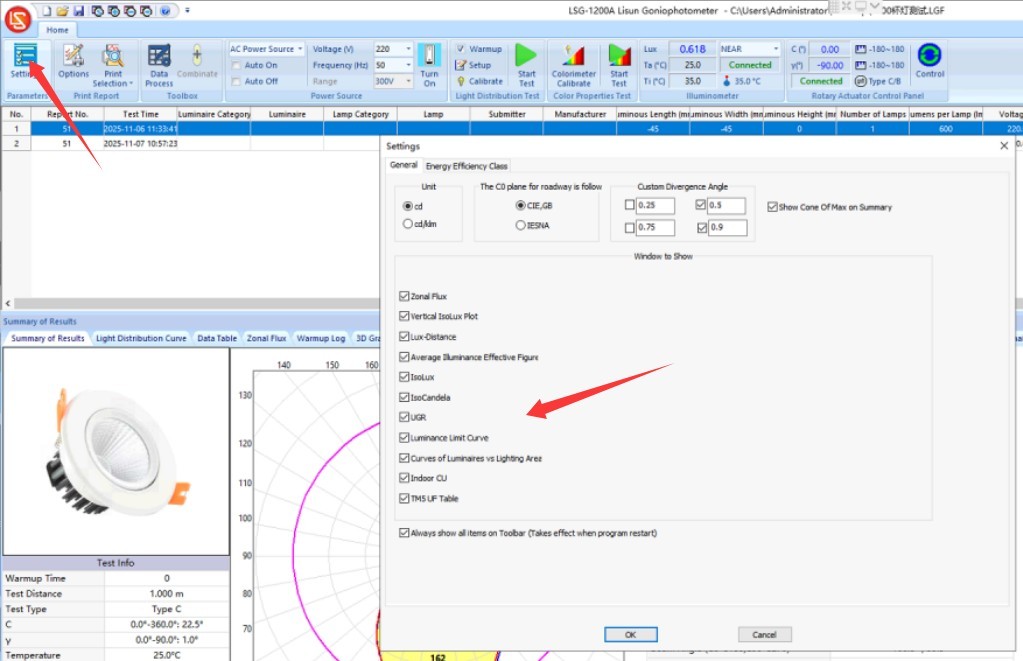Select test row dated 2025-11-07 10:57:23
Image resolution: width=1023 pixels, height=661 pixels.
tap(191, 144)
